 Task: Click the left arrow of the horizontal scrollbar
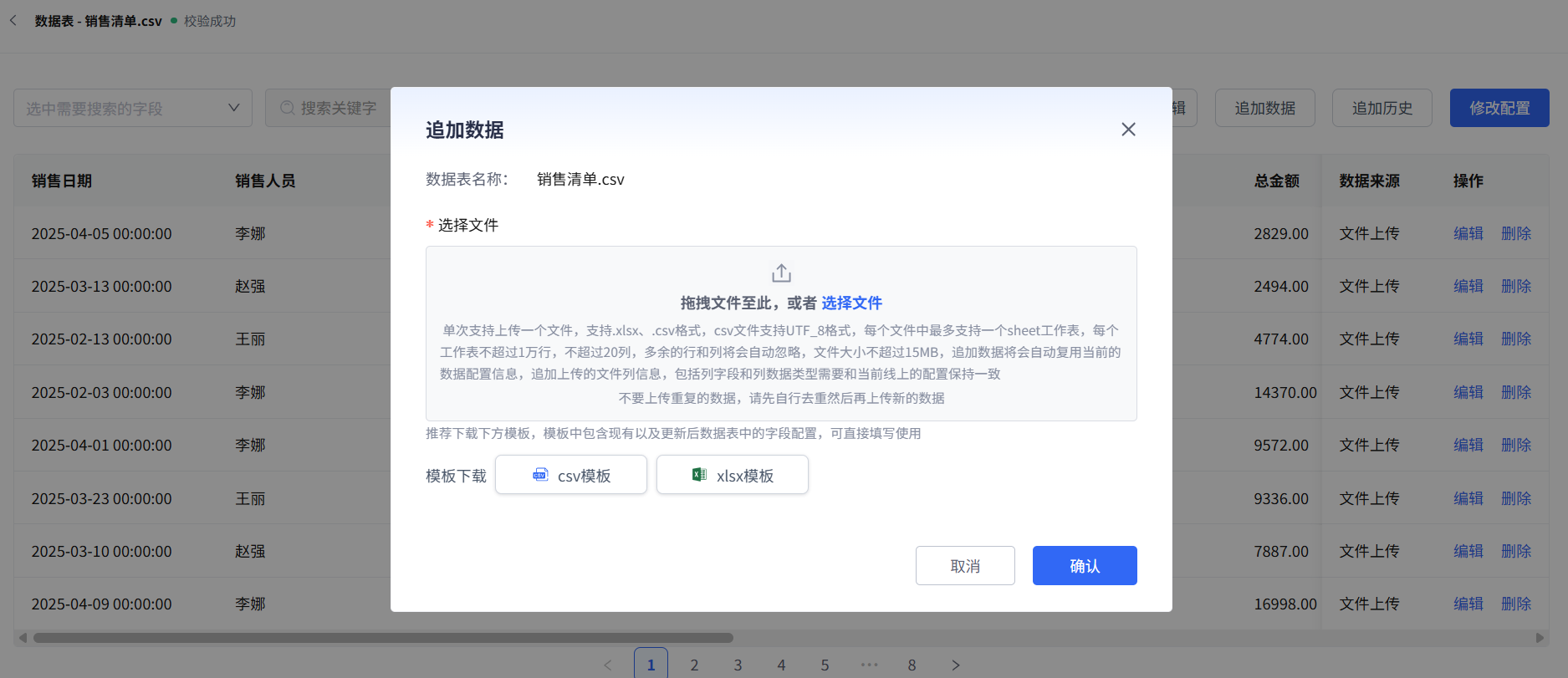[x=23, y=638]
